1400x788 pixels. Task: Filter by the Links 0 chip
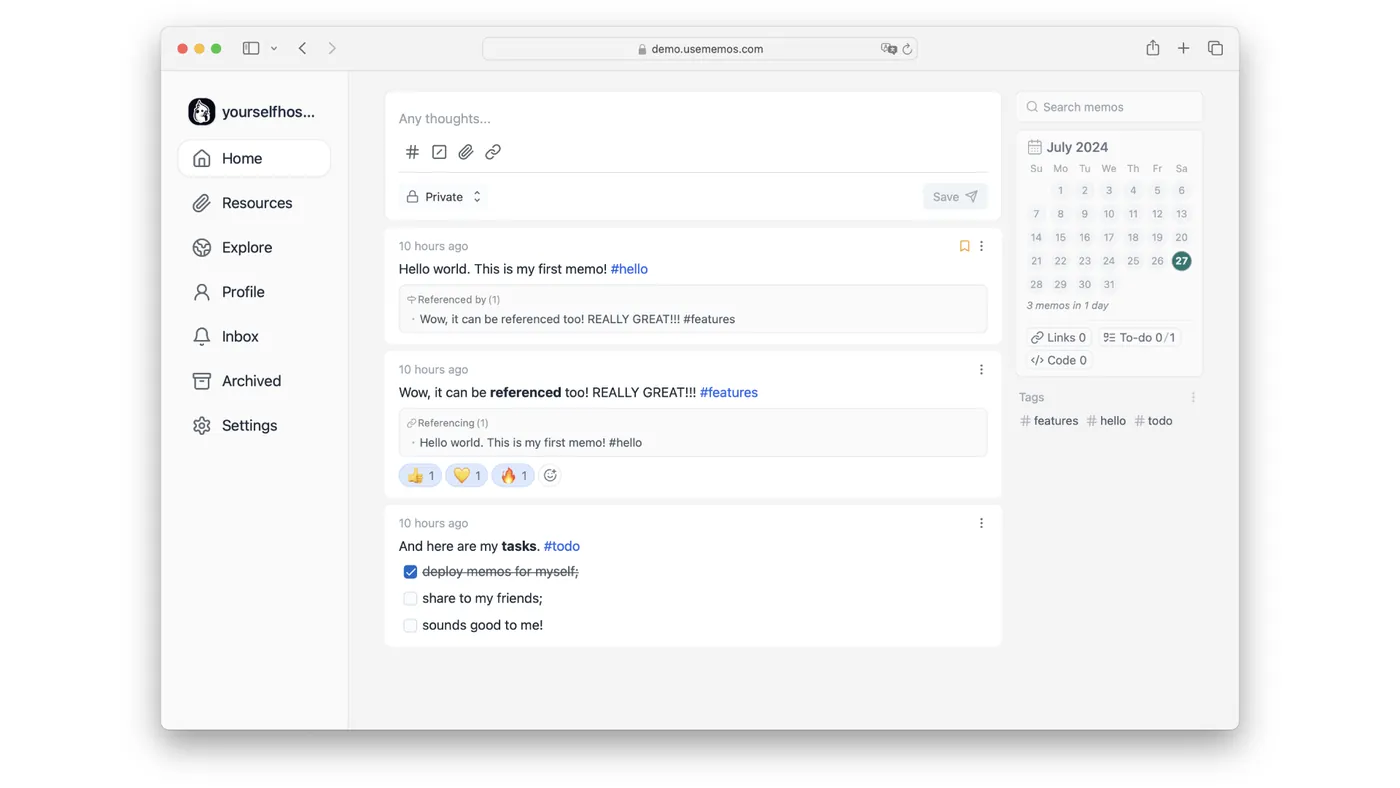1058,338
